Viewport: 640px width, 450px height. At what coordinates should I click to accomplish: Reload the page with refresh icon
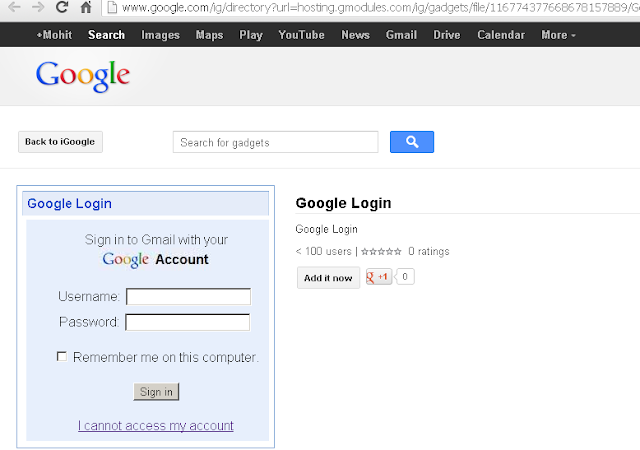62,9
